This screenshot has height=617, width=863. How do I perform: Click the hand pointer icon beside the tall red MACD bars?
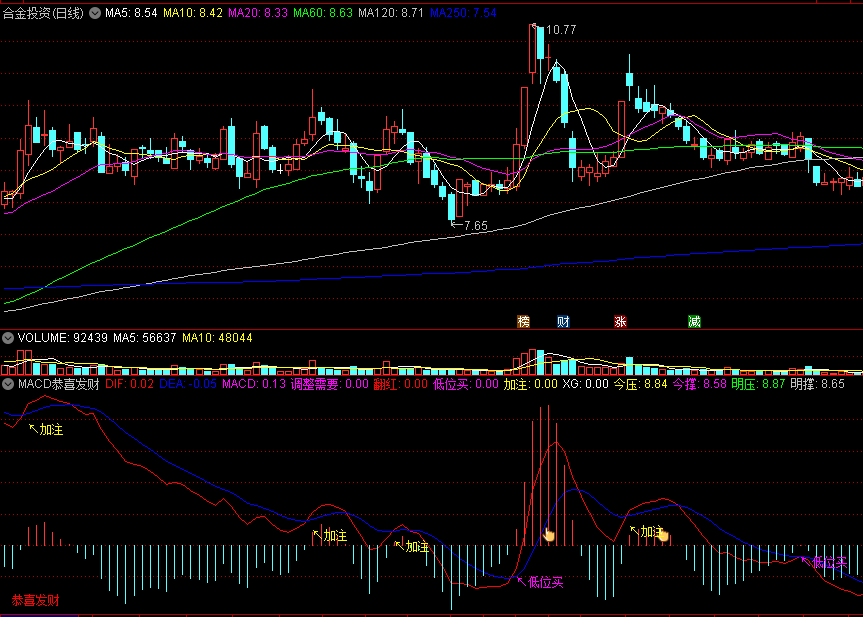coord(549,534)
